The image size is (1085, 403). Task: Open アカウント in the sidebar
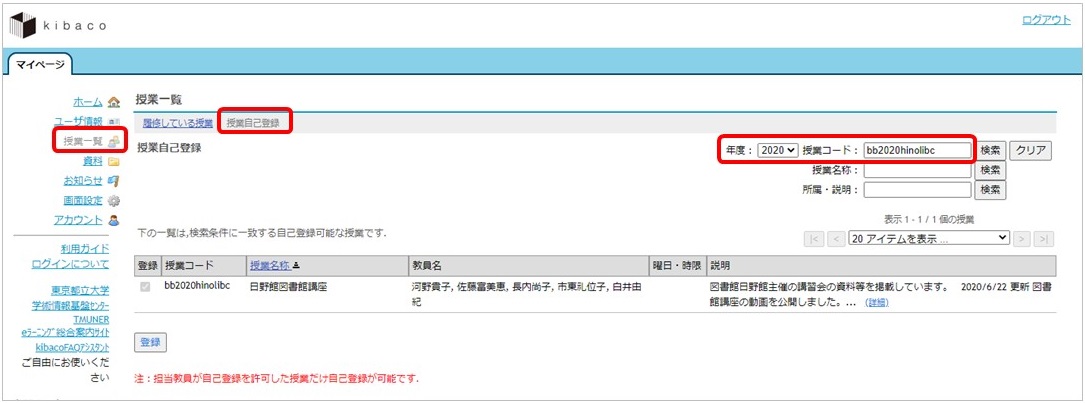click(78, 221)
